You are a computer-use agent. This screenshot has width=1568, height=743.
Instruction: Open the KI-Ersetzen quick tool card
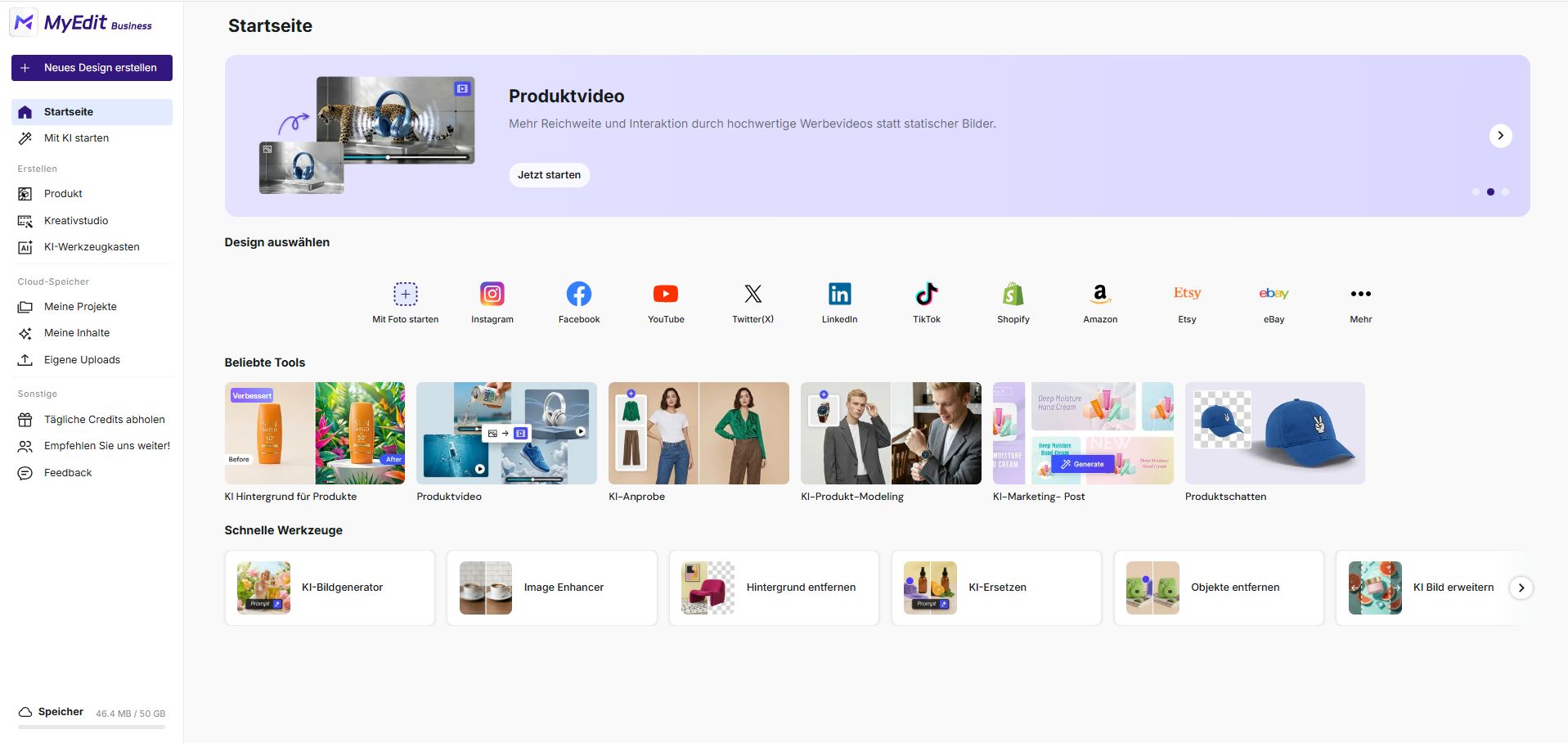click(996, 588)
